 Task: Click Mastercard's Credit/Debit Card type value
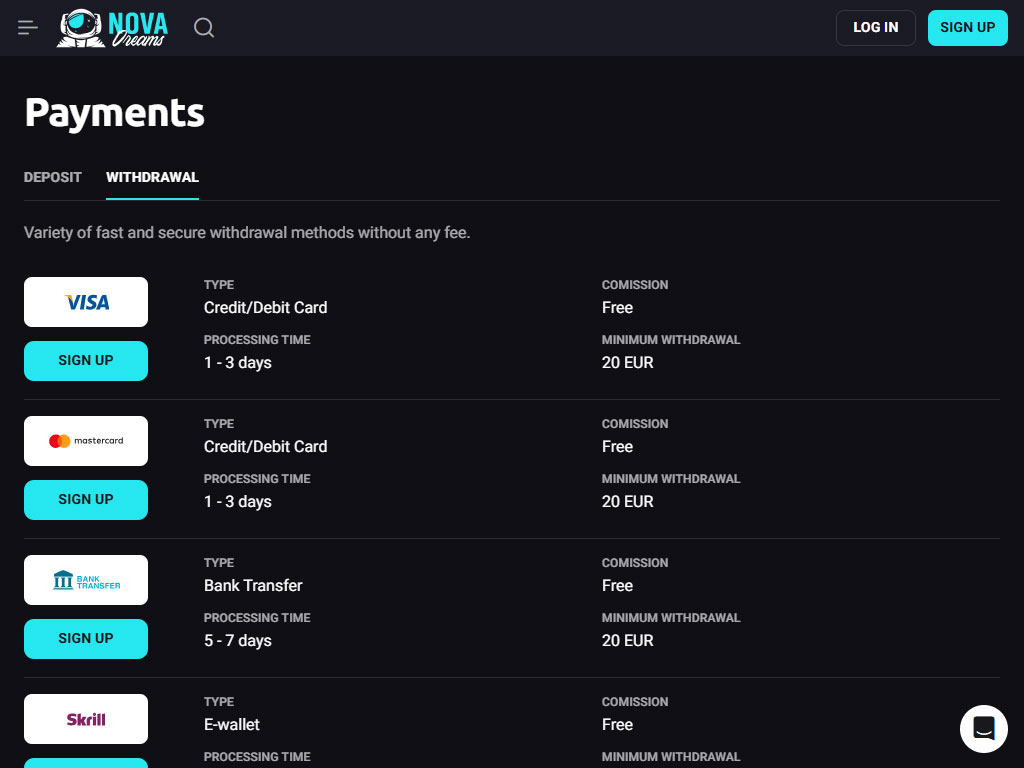pyautogui.click(x=265, y=447)
